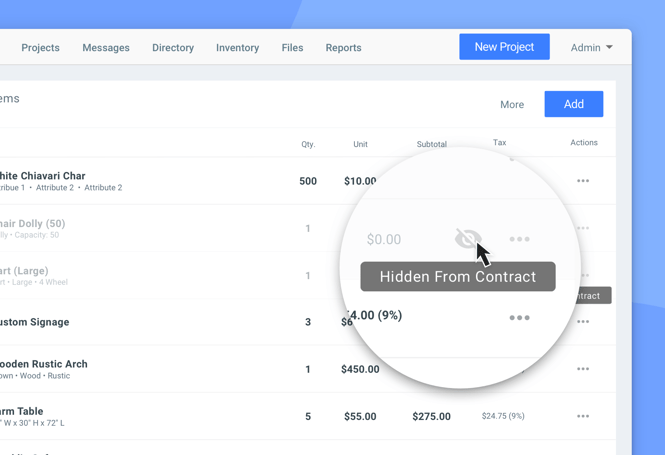
Task: Click the Subtotal column header
Action: (x=432, y=144)
